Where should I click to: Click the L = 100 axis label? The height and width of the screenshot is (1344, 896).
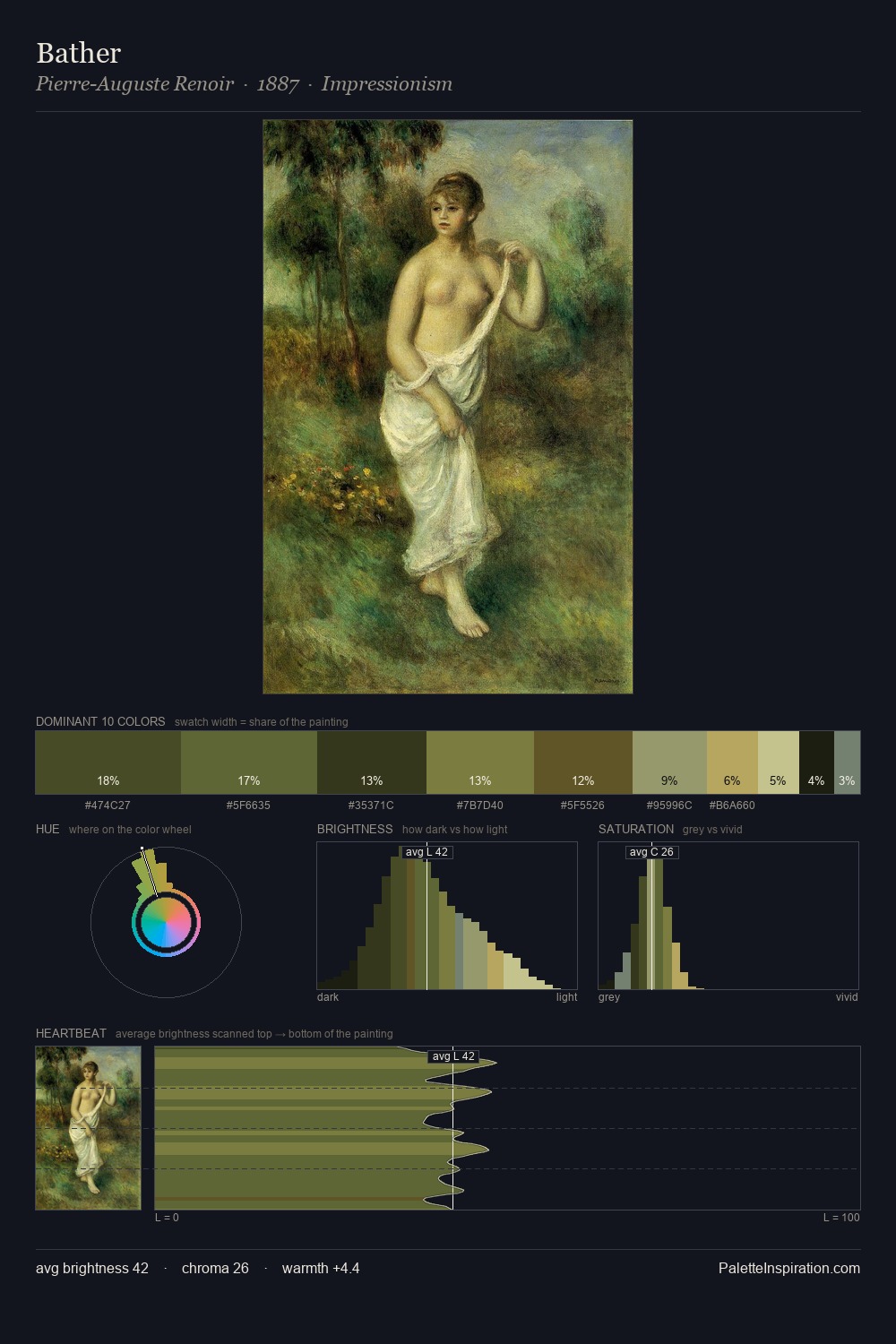click(841, 1218)
